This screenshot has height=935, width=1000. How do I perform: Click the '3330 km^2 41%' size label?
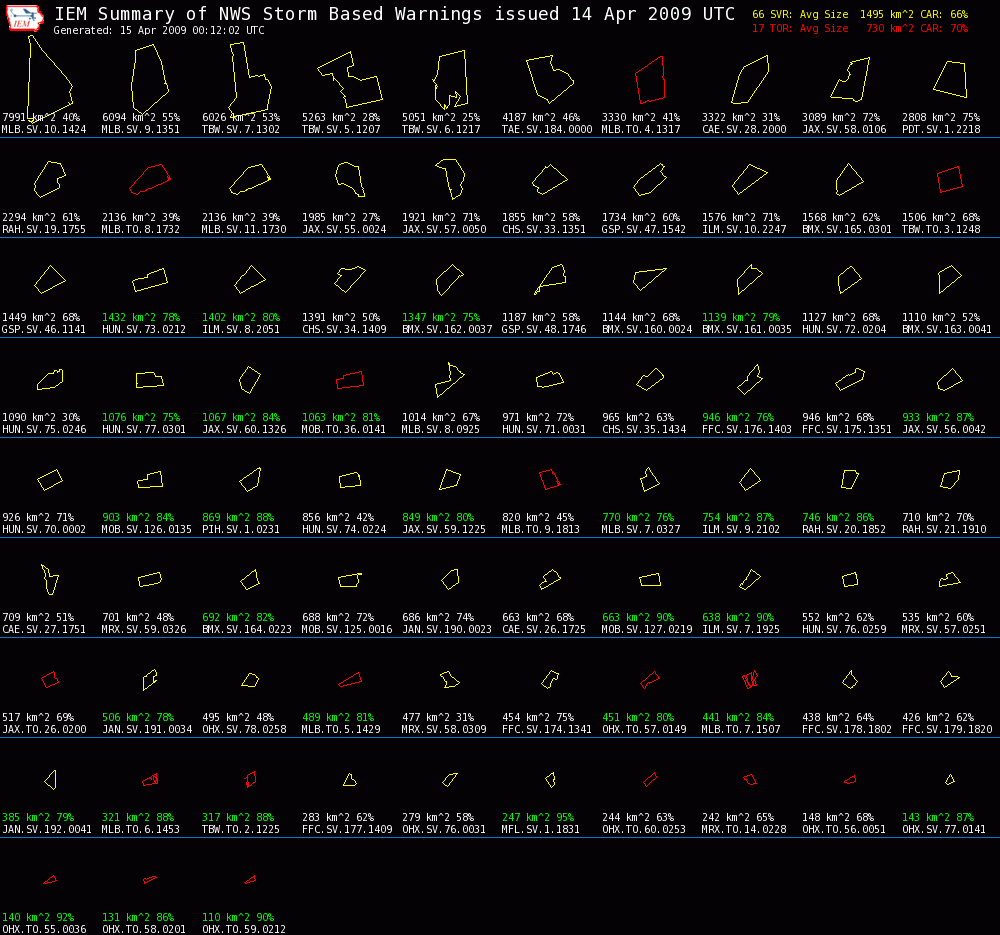coord(641,117)
